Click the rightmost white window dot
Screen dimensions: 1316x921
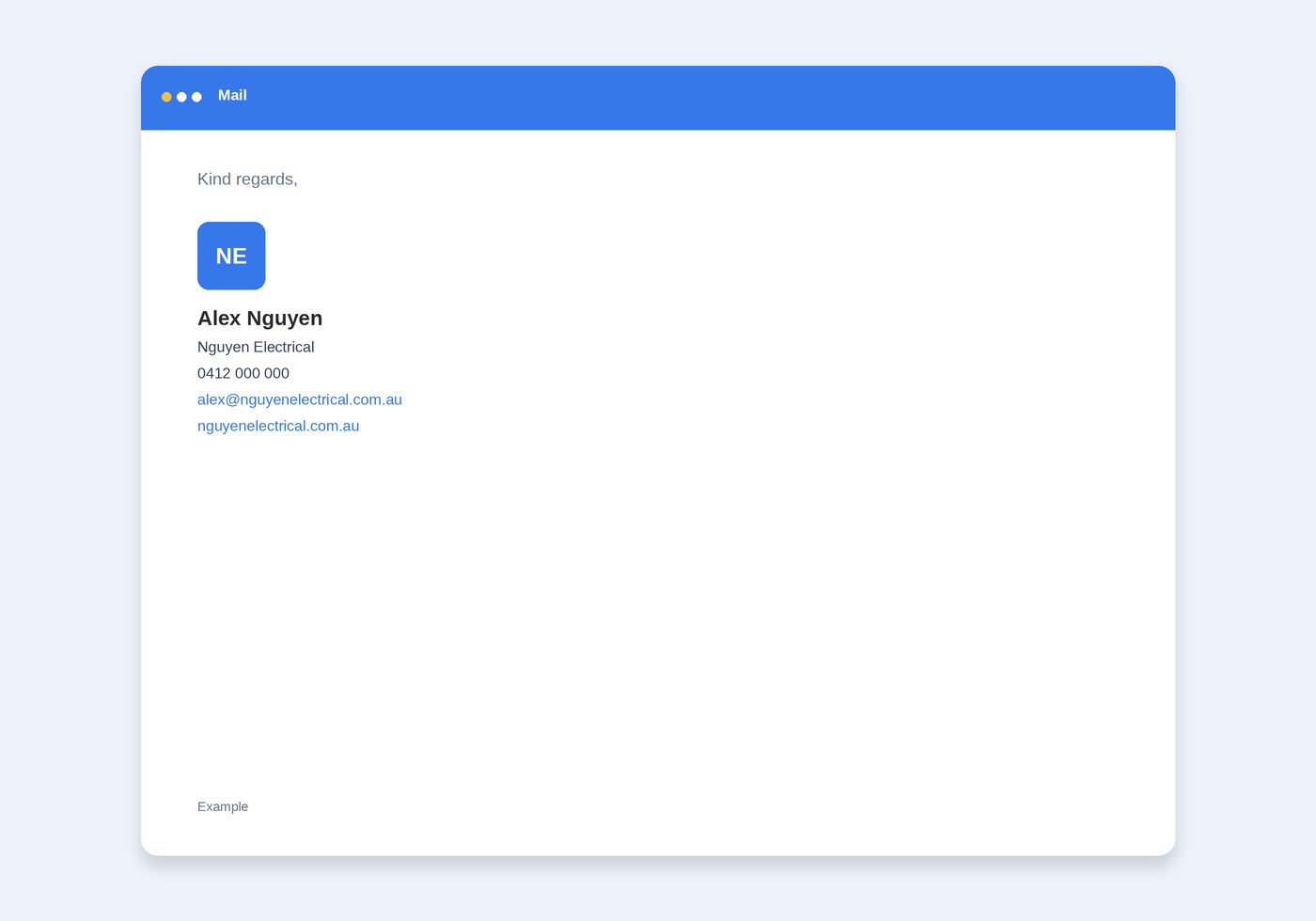coord(196,97)
